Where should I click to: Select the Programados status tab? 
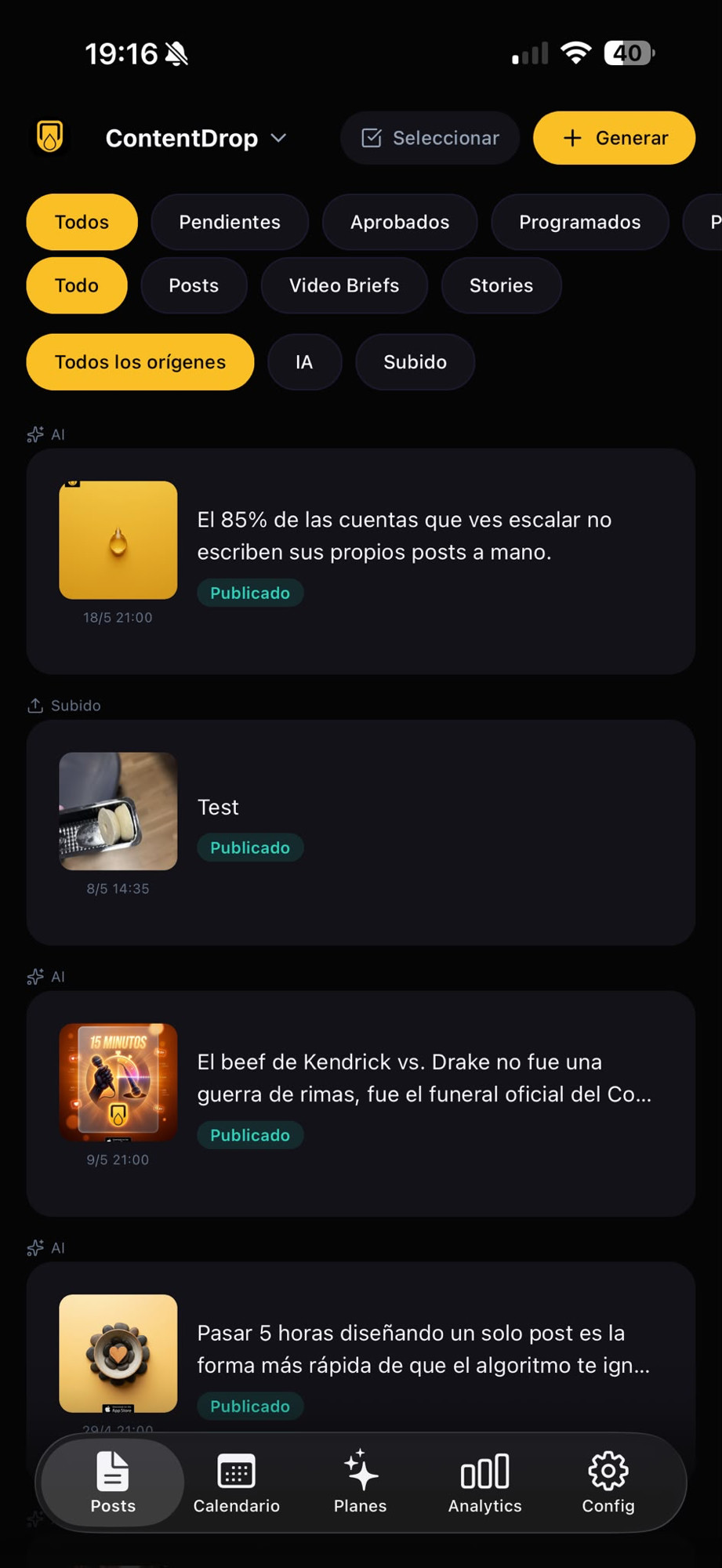[x=580, y=222]
